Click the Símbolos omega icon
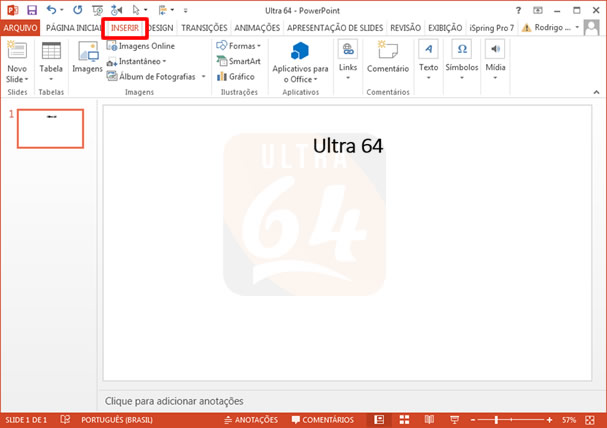The height and width of the screenshot is (428, 607). pyautogui.click(x=461, y=50)
